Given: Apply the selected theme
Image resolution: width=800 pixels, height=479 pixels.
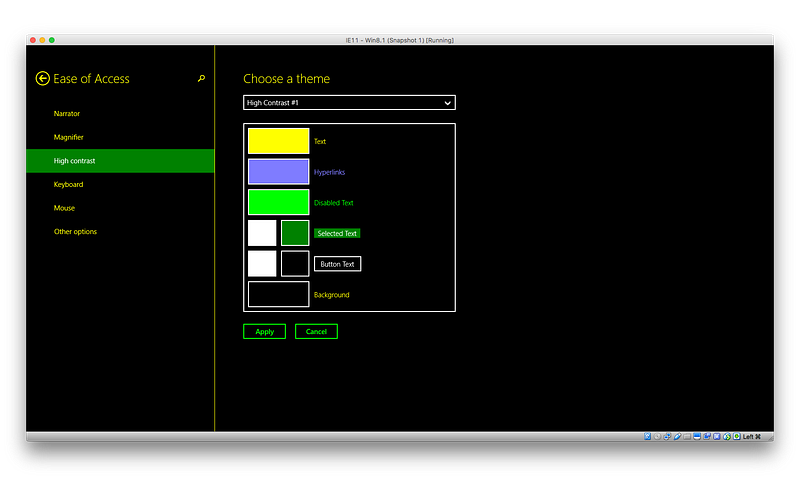Looking at the screenshot, I should click(264, 332).
